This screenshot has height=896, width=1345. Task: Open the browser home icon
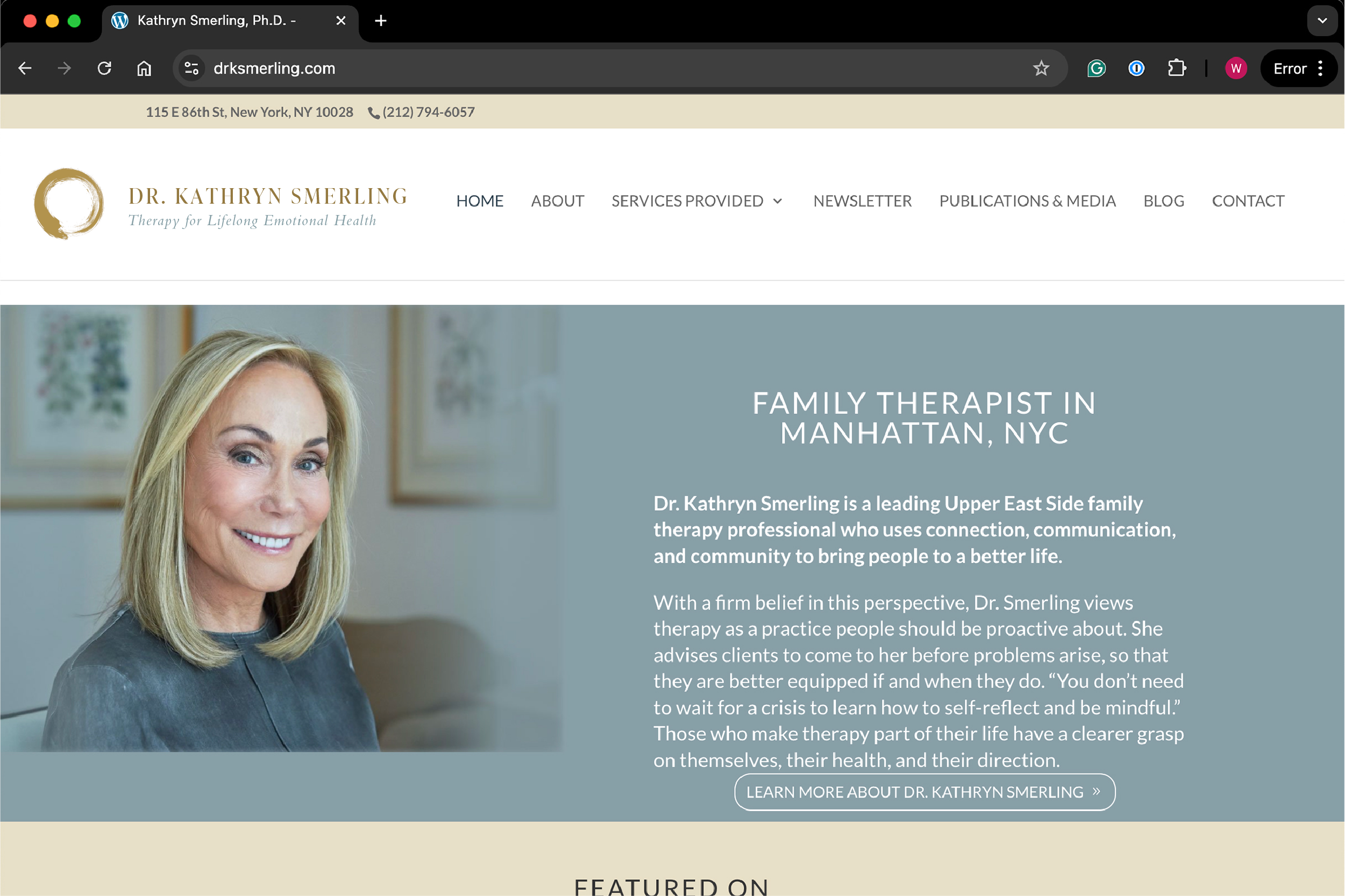[x=144, y=69]
